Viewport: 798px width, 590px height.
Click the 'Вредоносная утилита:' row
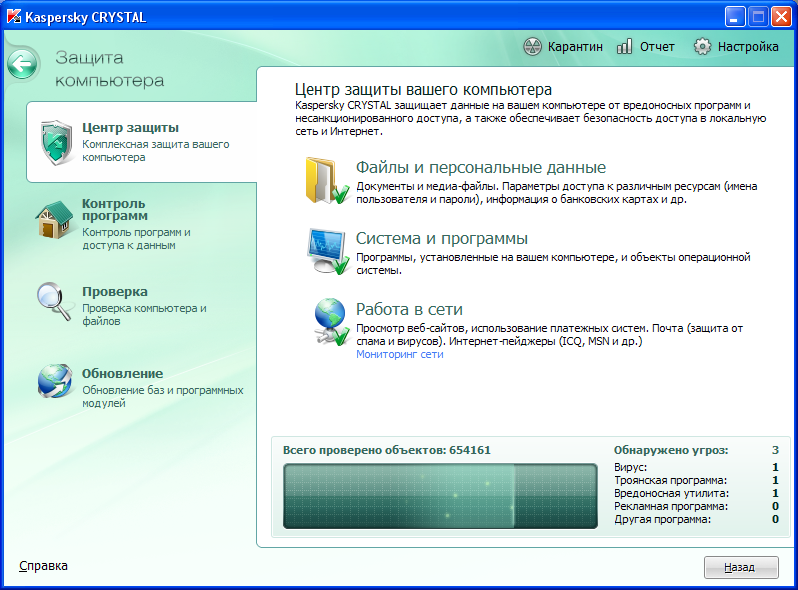click(696, 493)
